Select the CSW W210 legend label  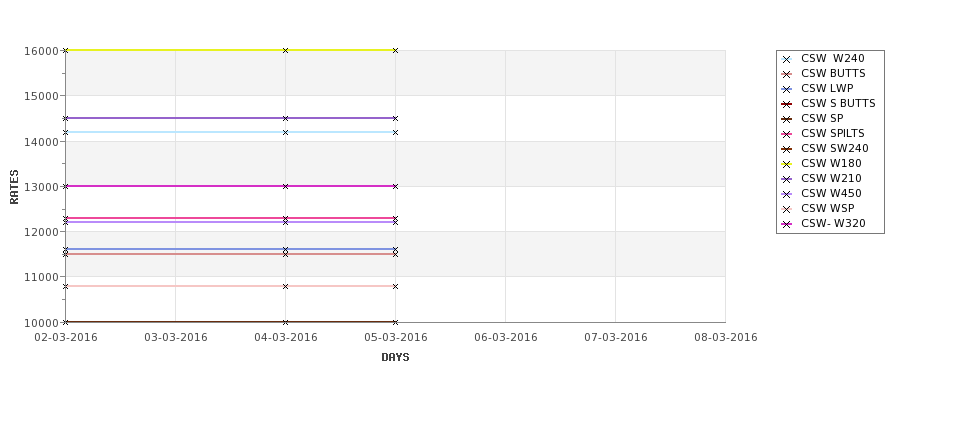[x=831, y=178]
